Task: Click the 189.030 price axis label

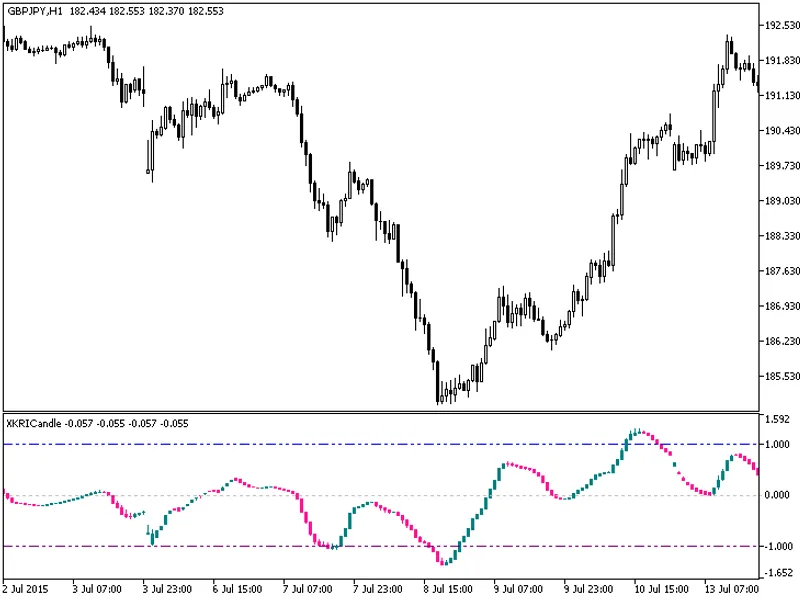Action: pos(782,201)
